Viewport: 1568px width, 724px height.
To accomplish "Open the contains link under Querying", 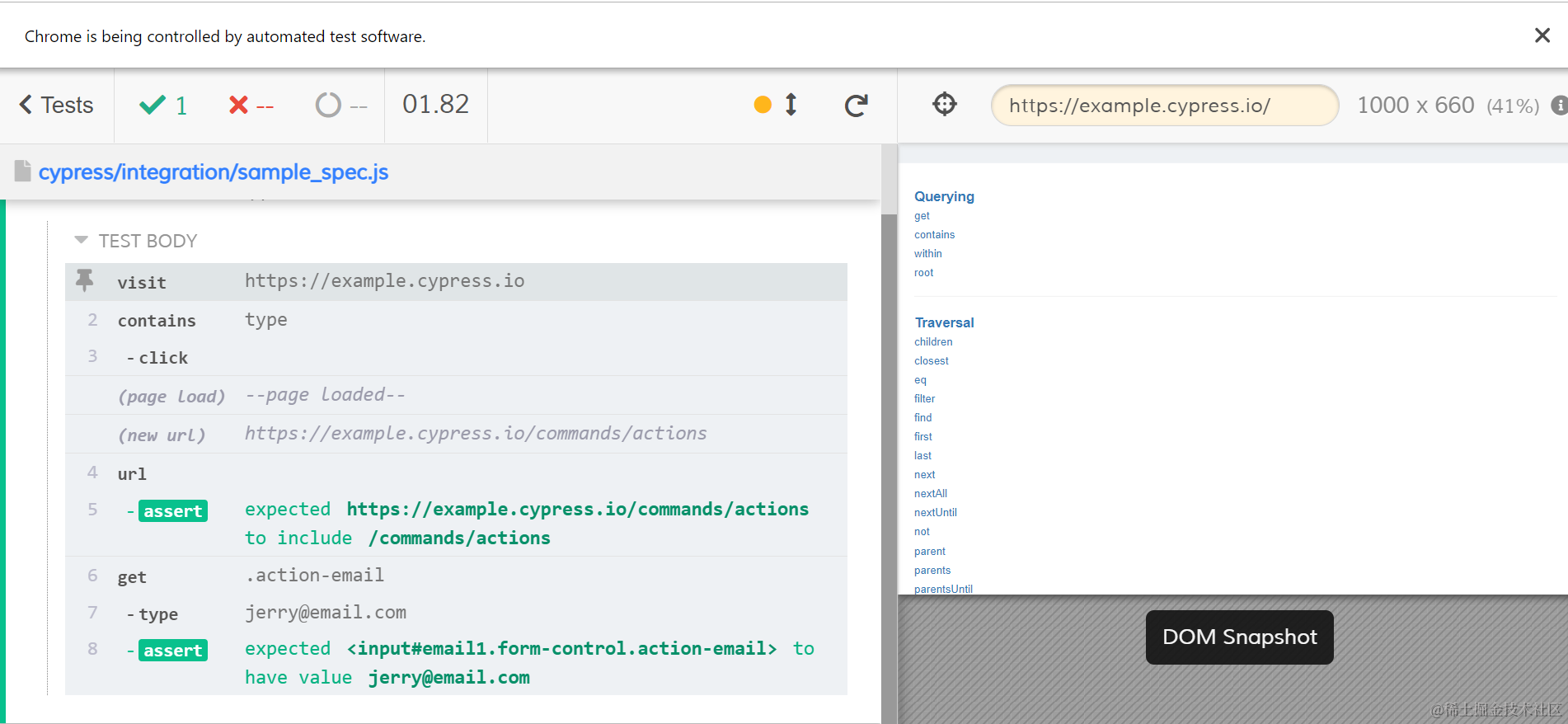I will [934, 235].
